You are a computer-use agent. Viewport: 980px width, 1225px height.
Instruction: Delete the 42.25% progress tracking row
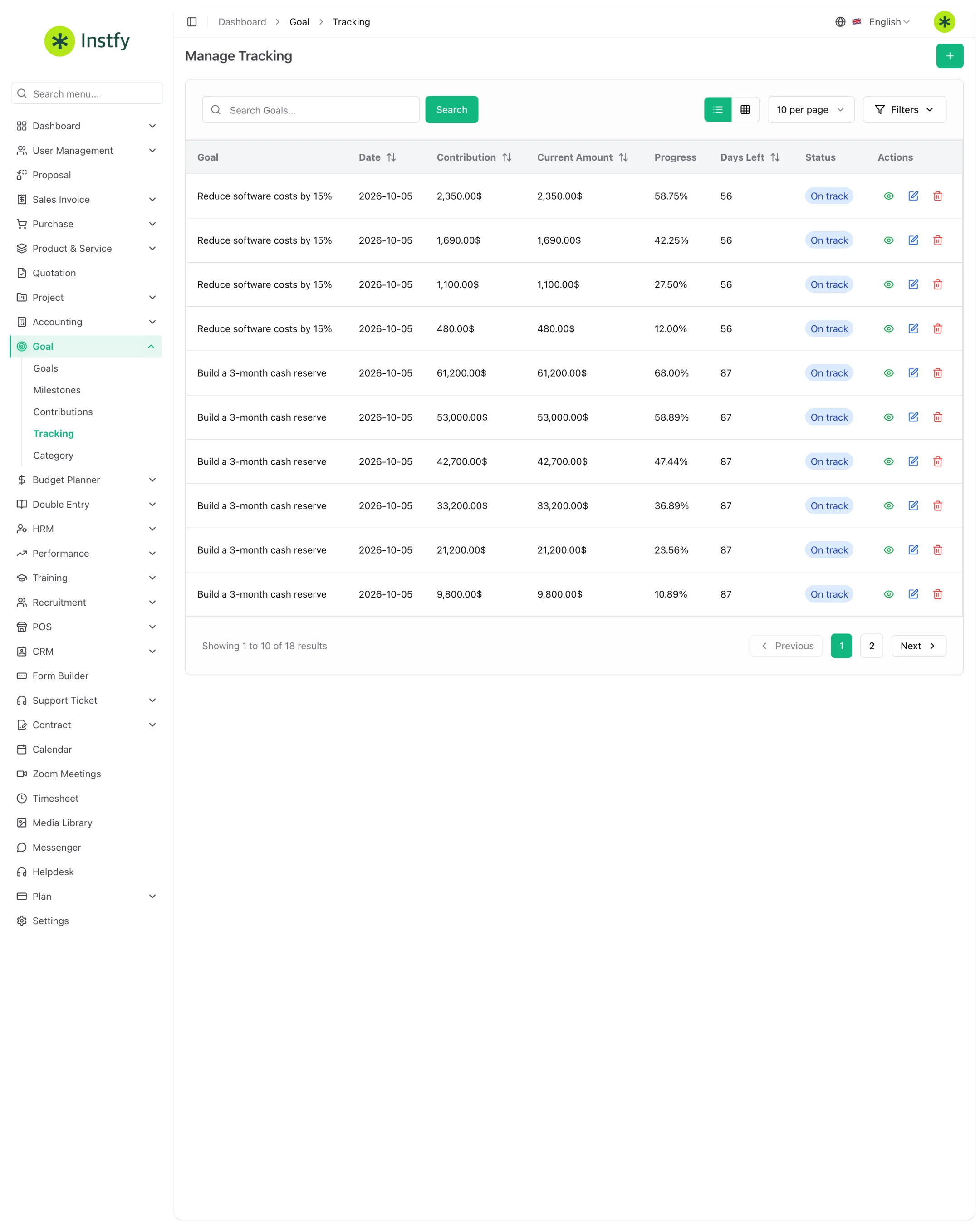[937, 240]
